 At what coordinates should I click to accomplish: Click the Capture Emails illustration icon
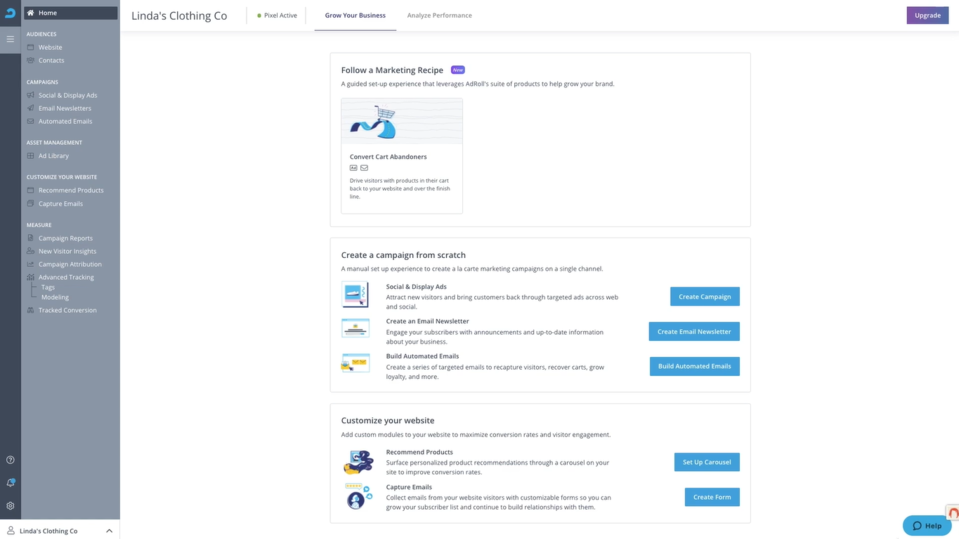point(358,496)
